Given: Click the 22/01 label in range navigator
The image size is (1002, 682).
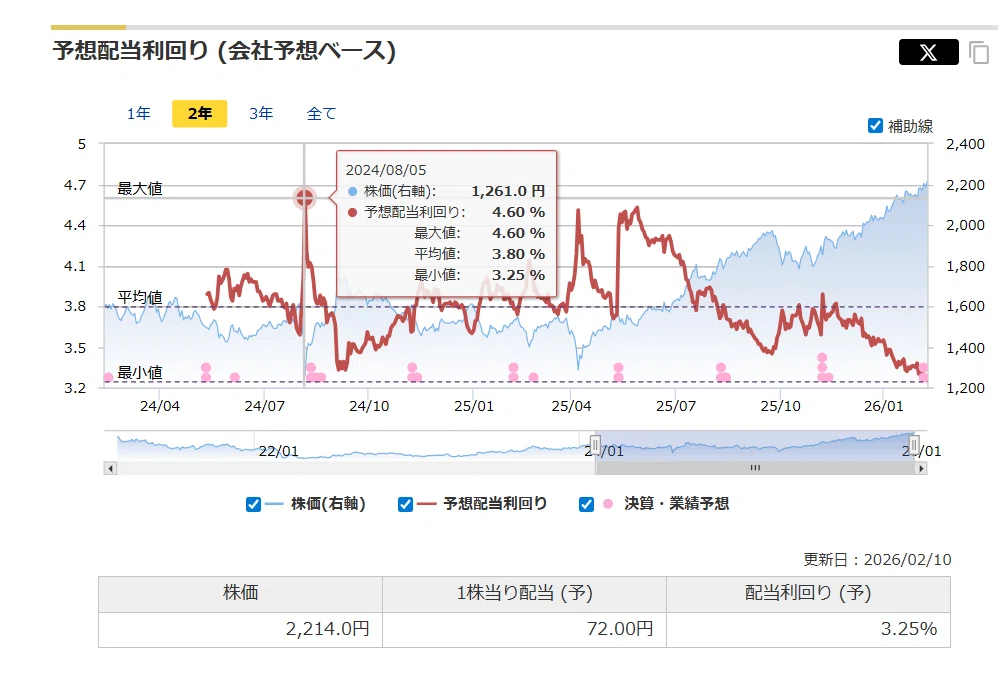Looking at the screenshot, I should pyautogui.click(x=279, y=451).
